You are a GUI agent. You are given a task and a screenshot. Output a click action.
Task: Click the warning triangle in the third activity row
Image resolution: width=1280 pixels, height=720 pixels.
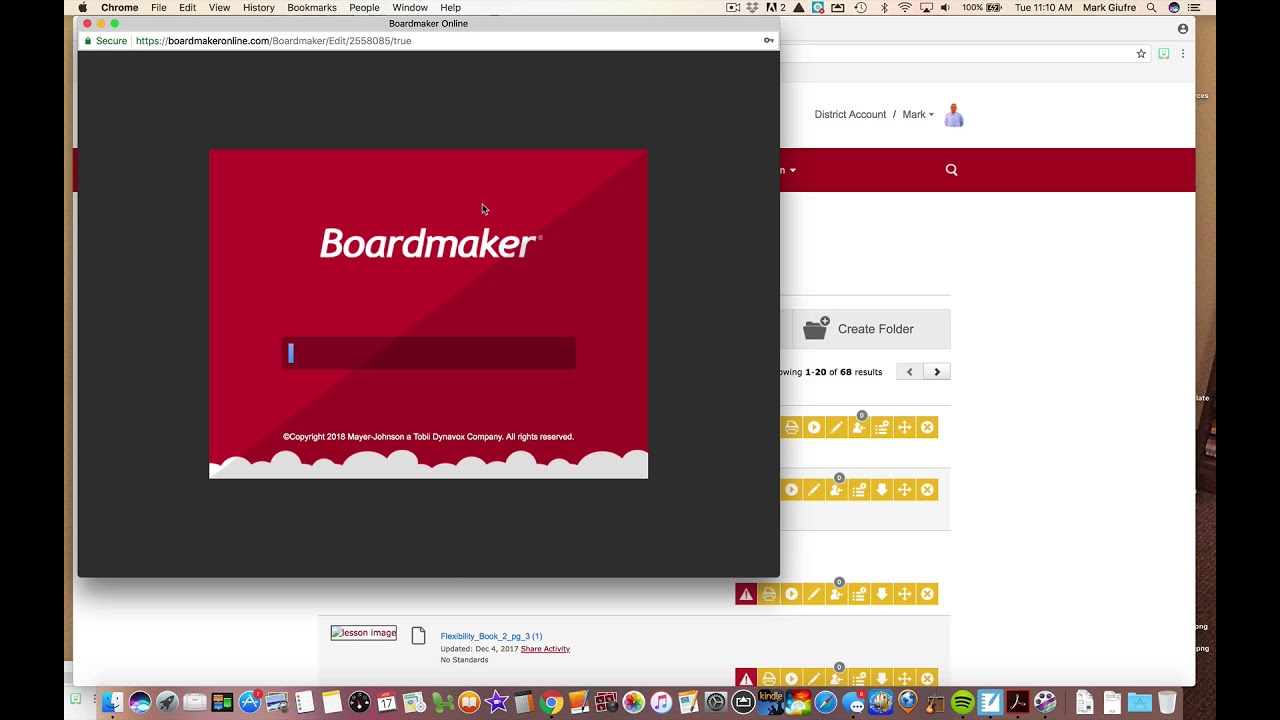tap(746, 594)
